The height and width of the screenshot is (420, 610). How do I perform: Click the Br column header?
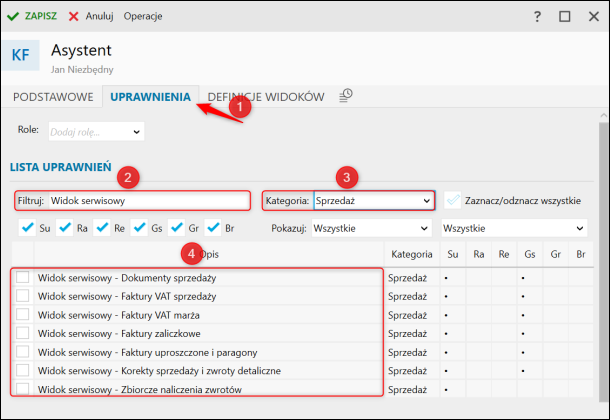click(581, 254)
